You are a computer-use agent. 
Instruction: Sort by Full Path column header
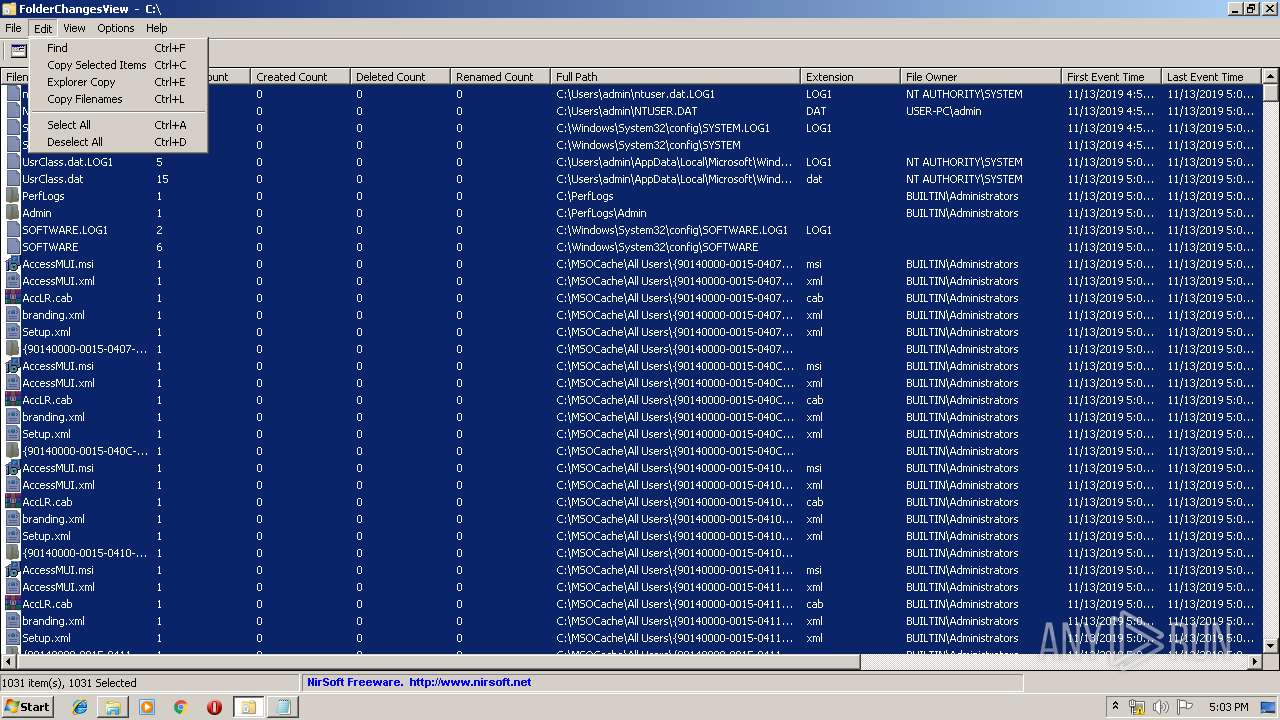[675, 77]
